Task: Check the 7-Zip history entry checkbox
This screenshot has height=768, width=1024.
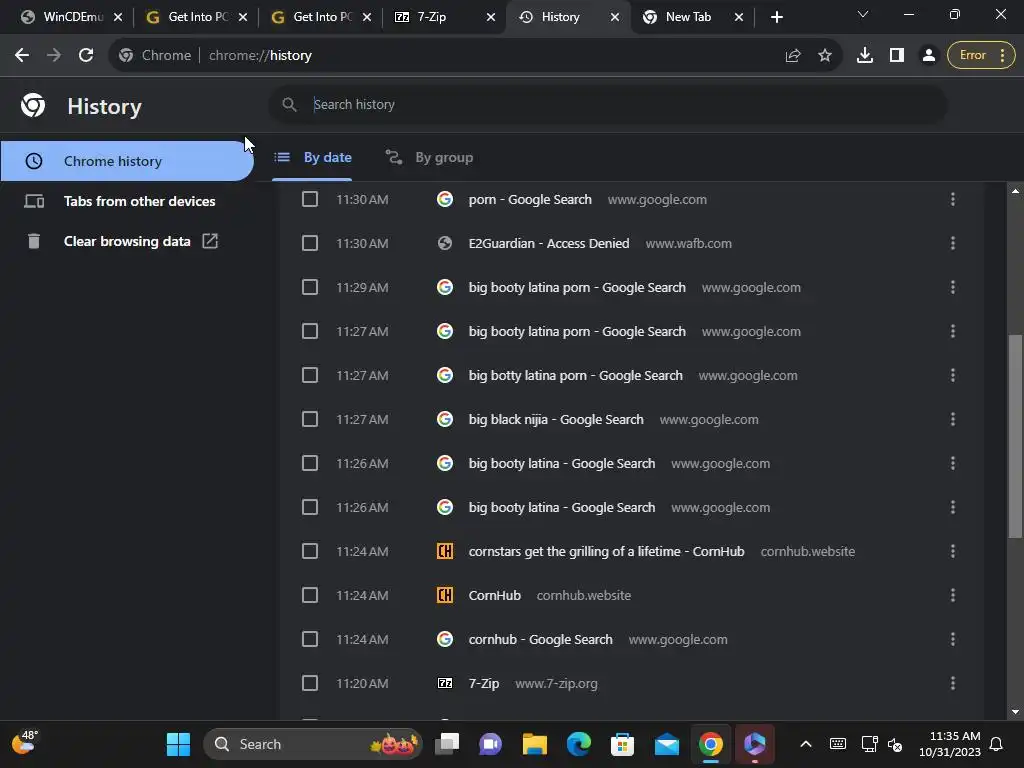Action: tap(310, 683)
